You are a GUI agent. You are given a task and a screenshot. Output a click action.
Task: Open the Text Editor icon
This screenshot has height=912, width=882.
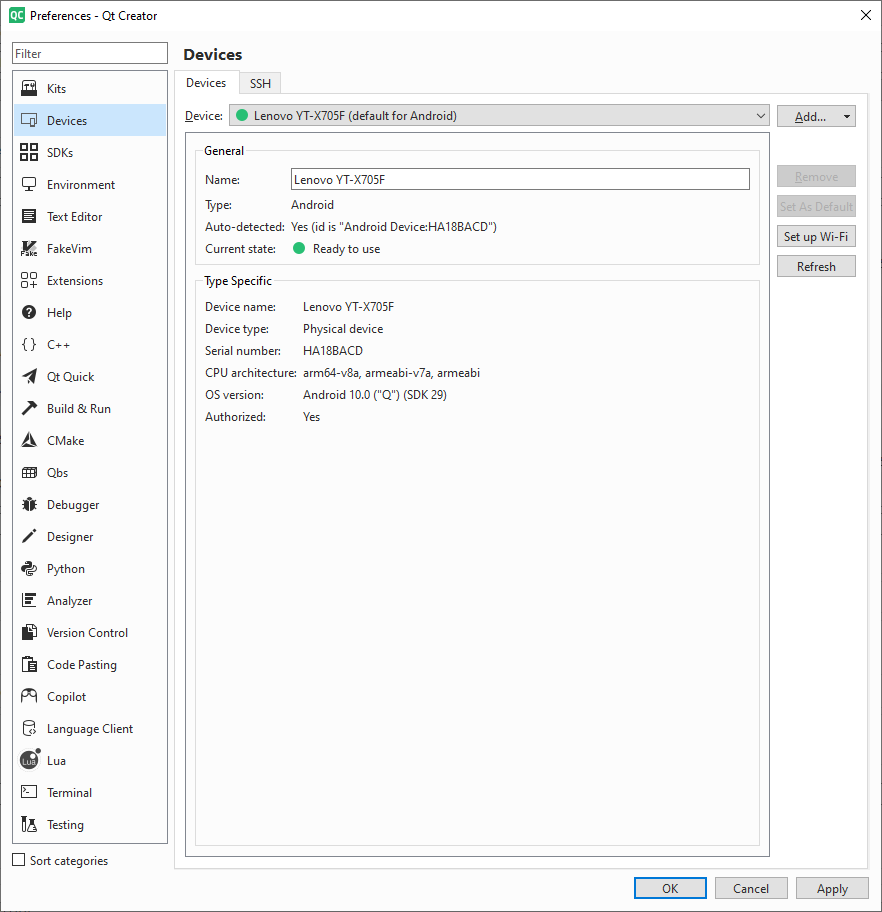[x=29, y=216]
